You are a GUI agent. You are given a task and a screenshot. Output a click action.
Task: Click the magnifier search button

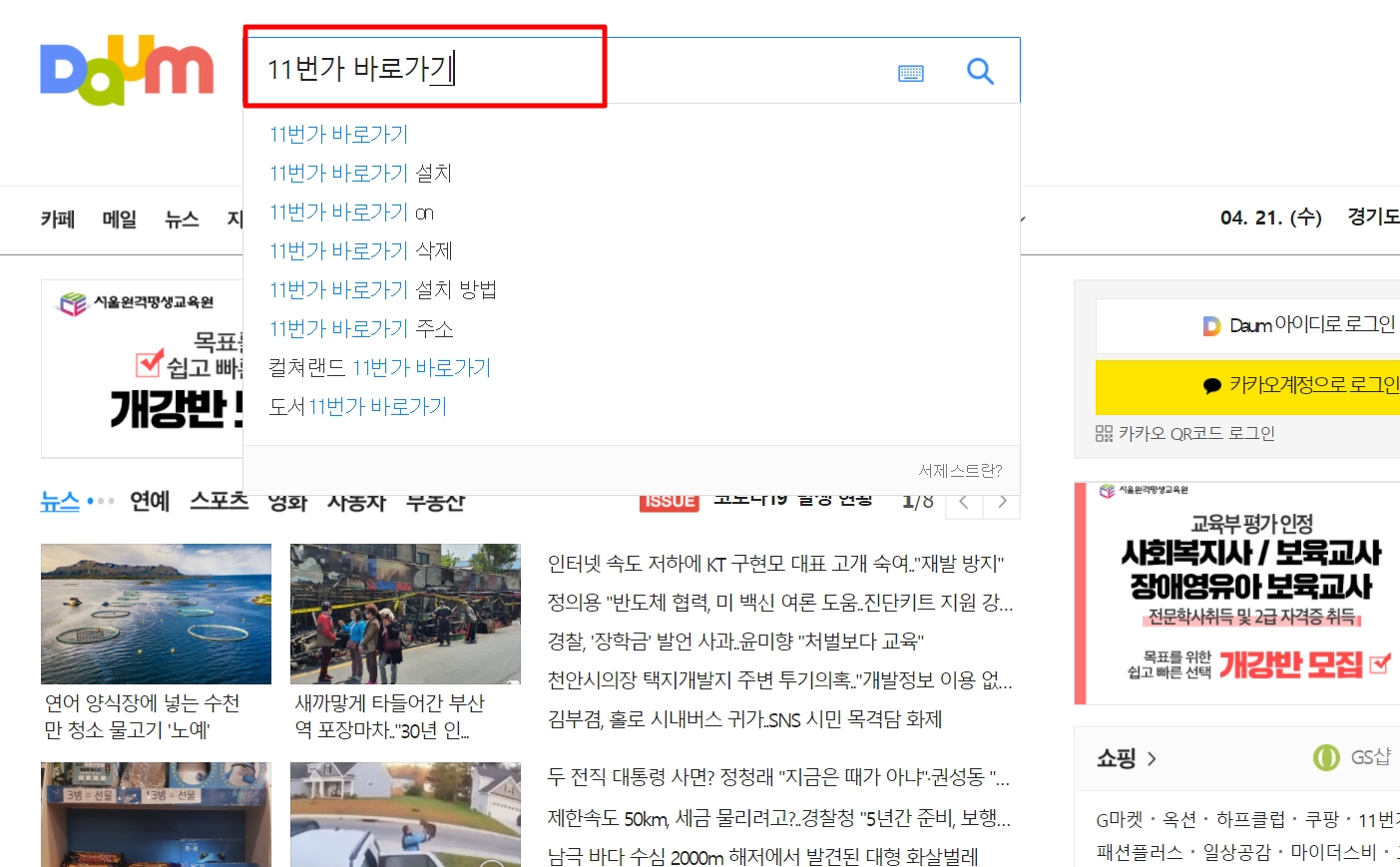tap(980, 71)
